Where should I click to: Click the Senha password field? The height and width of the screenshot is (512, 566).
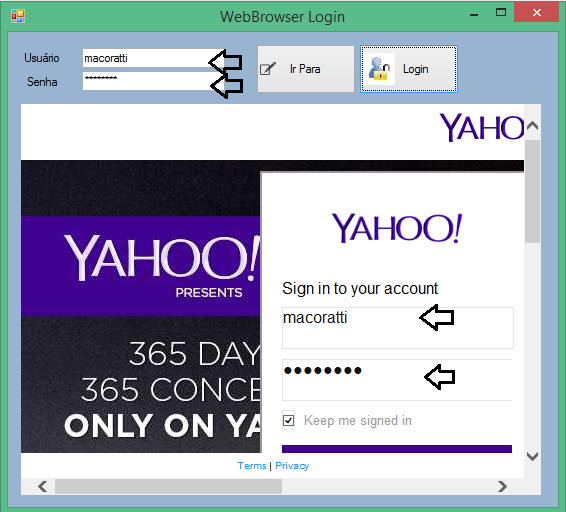pos(153,81)
